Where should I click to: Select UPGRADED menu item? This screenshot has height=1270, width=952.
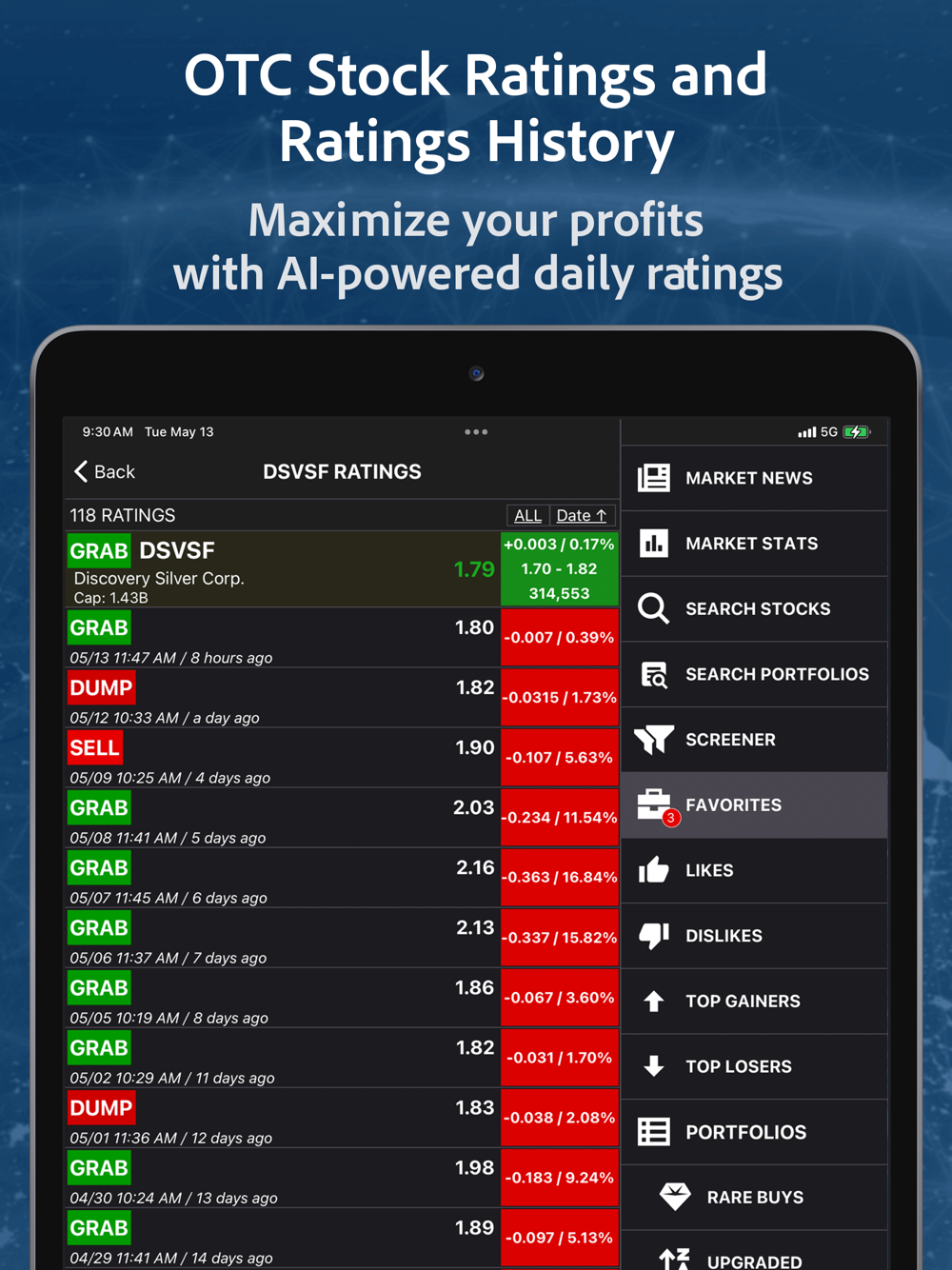click(x=754, y=1251)
